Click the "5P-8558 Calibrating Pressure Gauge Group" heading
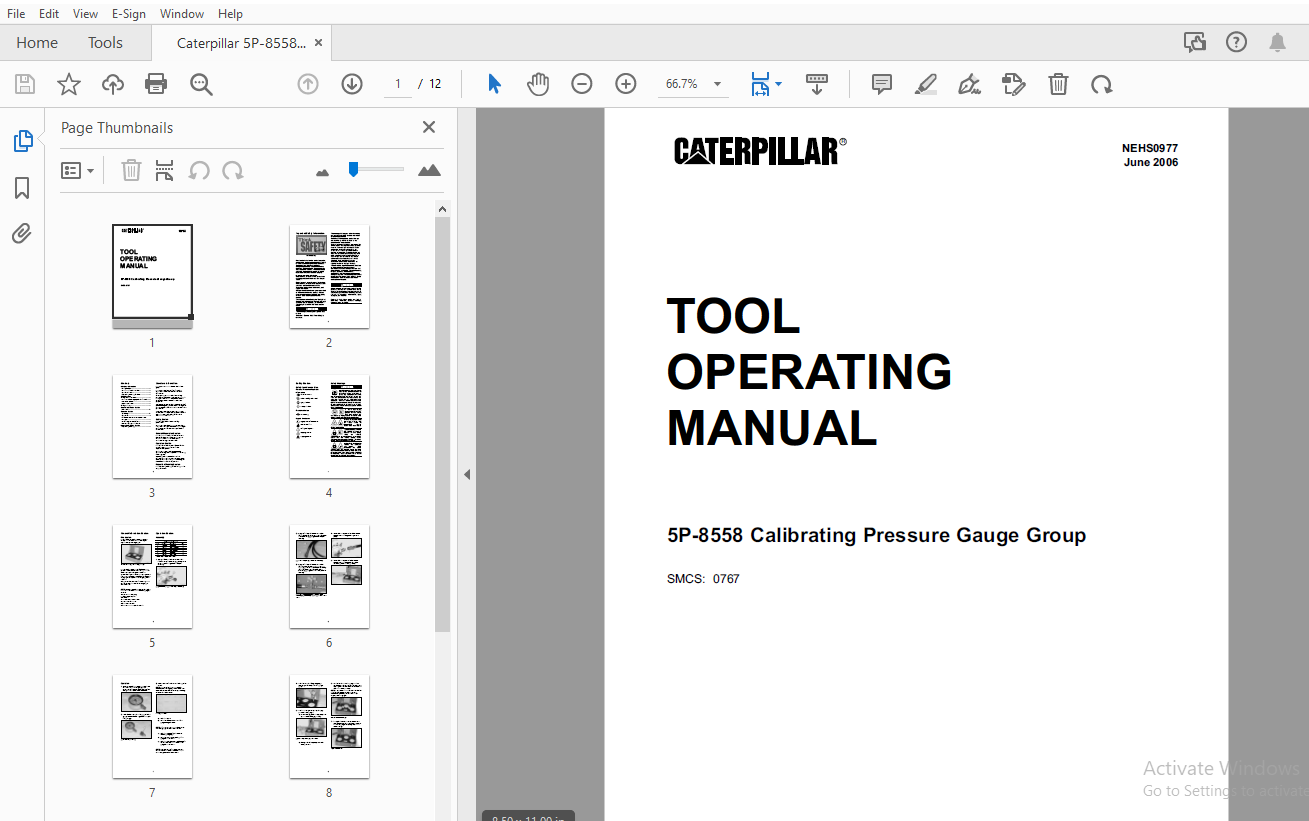Image resolution: width=1309 pixels, height=821 pixels. coord(877,535)
